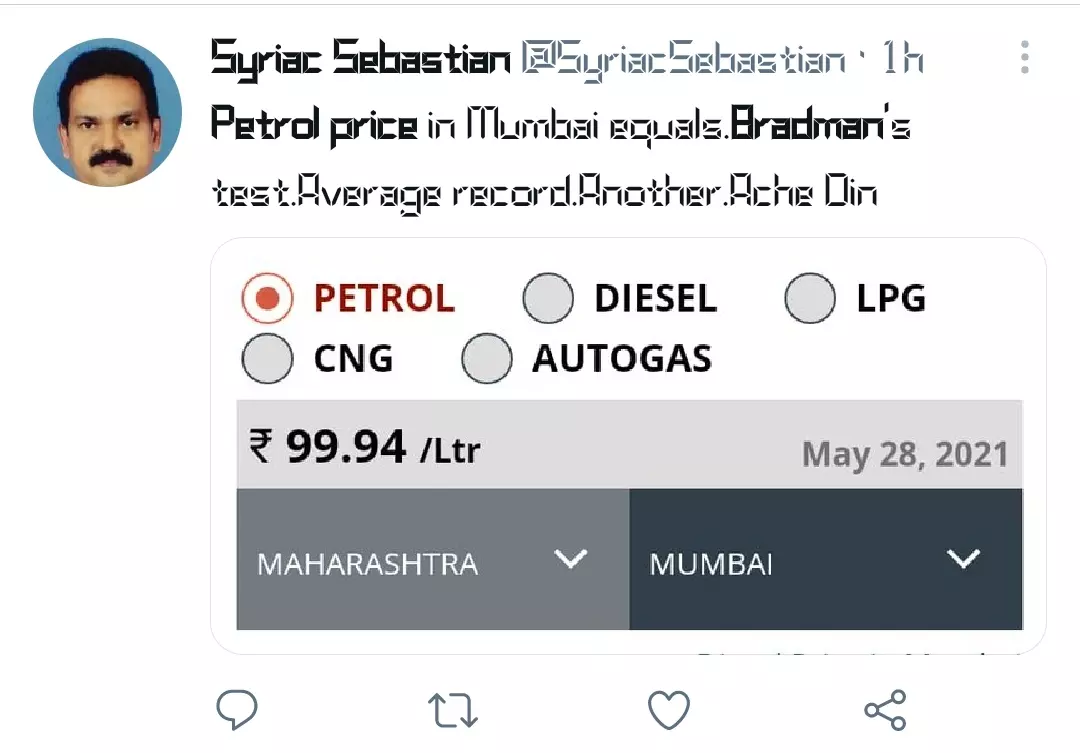Select the AUTOGAS radio button

coord(487,358)
